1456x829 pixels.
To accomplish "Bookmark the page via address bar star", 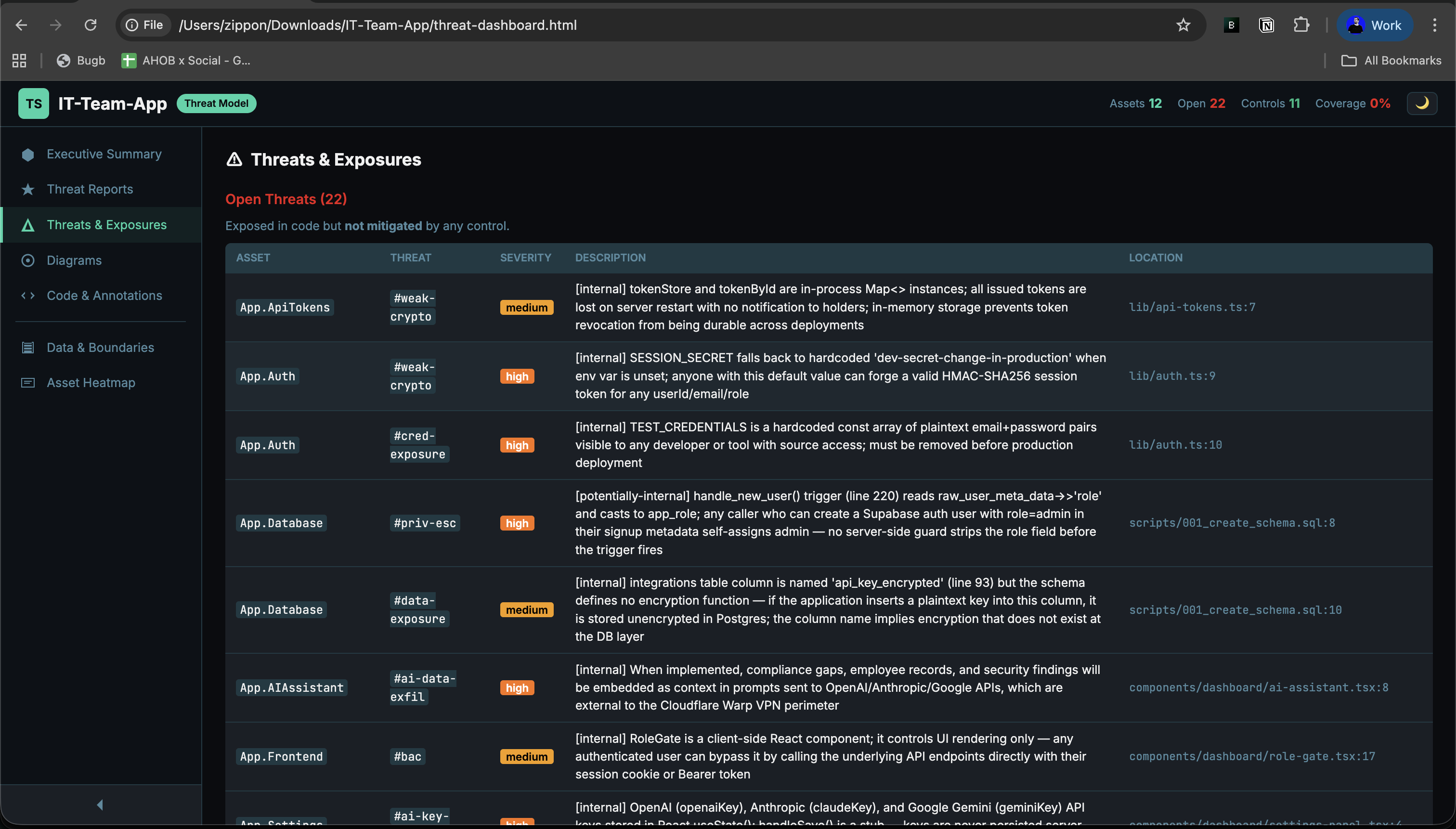I will [1183, 25].
